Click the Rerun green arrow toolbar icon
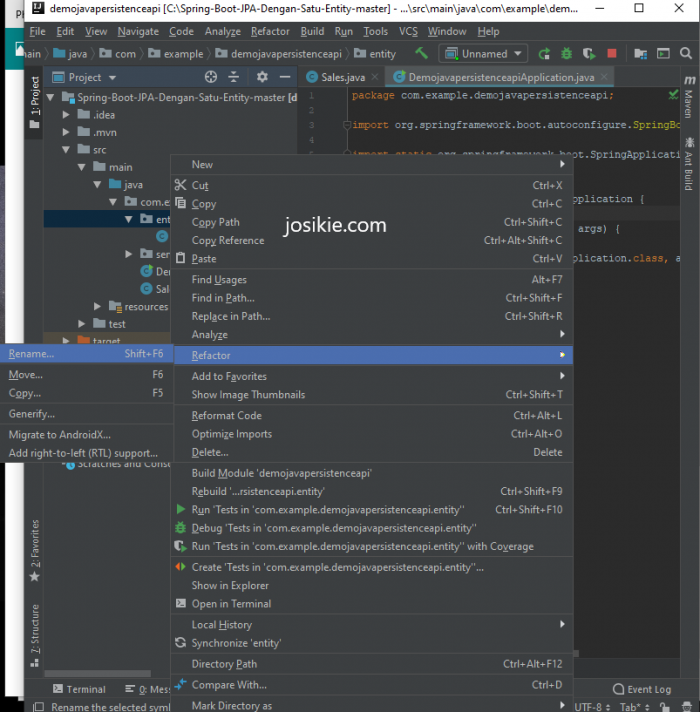700x712 pixels. pyautogui.click(x=544, y=54)
